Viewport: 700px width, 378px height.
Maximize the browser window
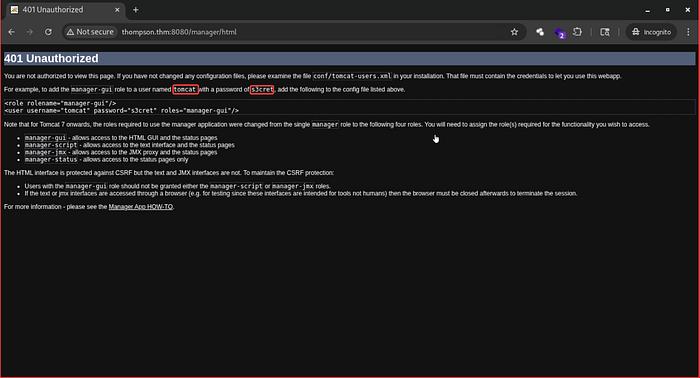[x=667, y=10]
